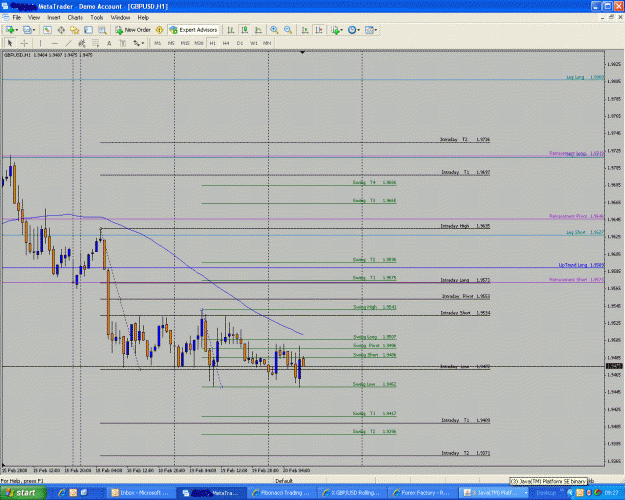The image size is (625, 500).
Task: Switch chart to candlesticks type
Action: coord(244,30)
